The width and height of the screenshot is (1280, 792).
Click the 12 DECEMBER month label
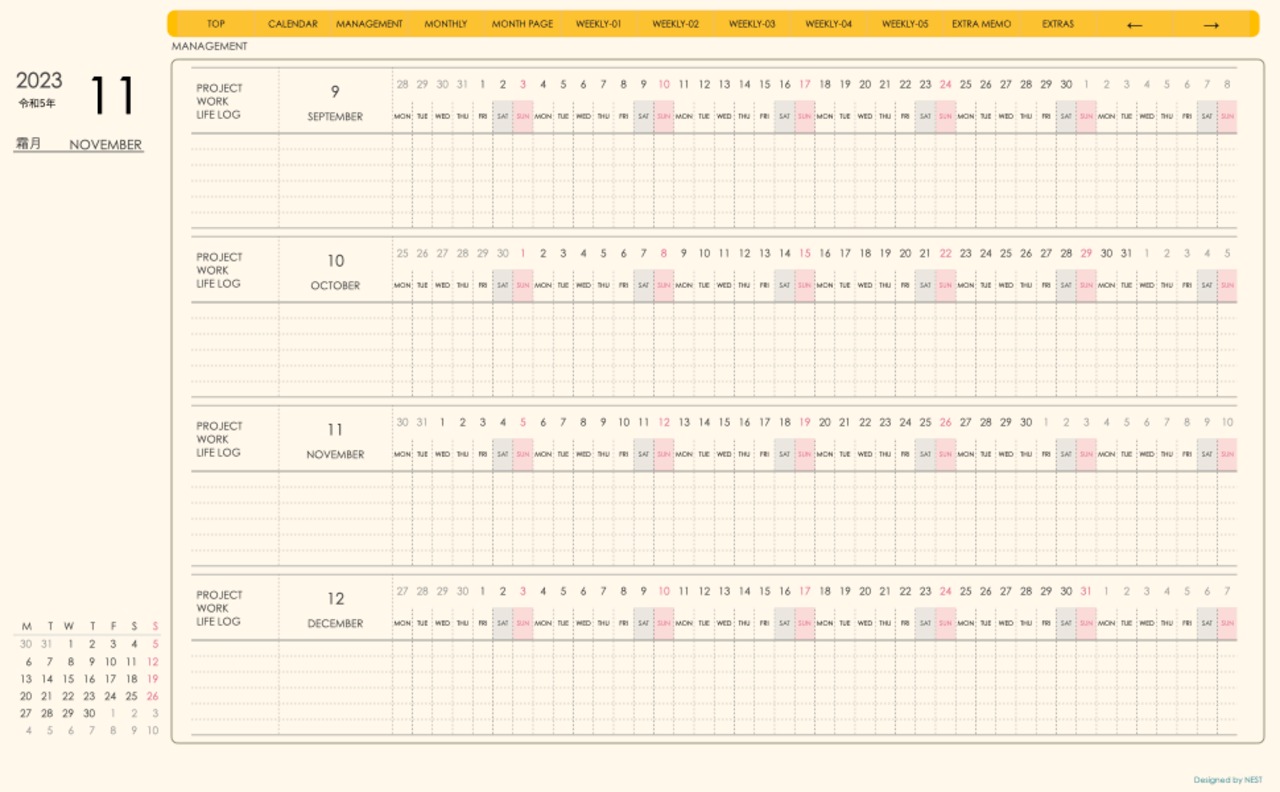[335, 610]
